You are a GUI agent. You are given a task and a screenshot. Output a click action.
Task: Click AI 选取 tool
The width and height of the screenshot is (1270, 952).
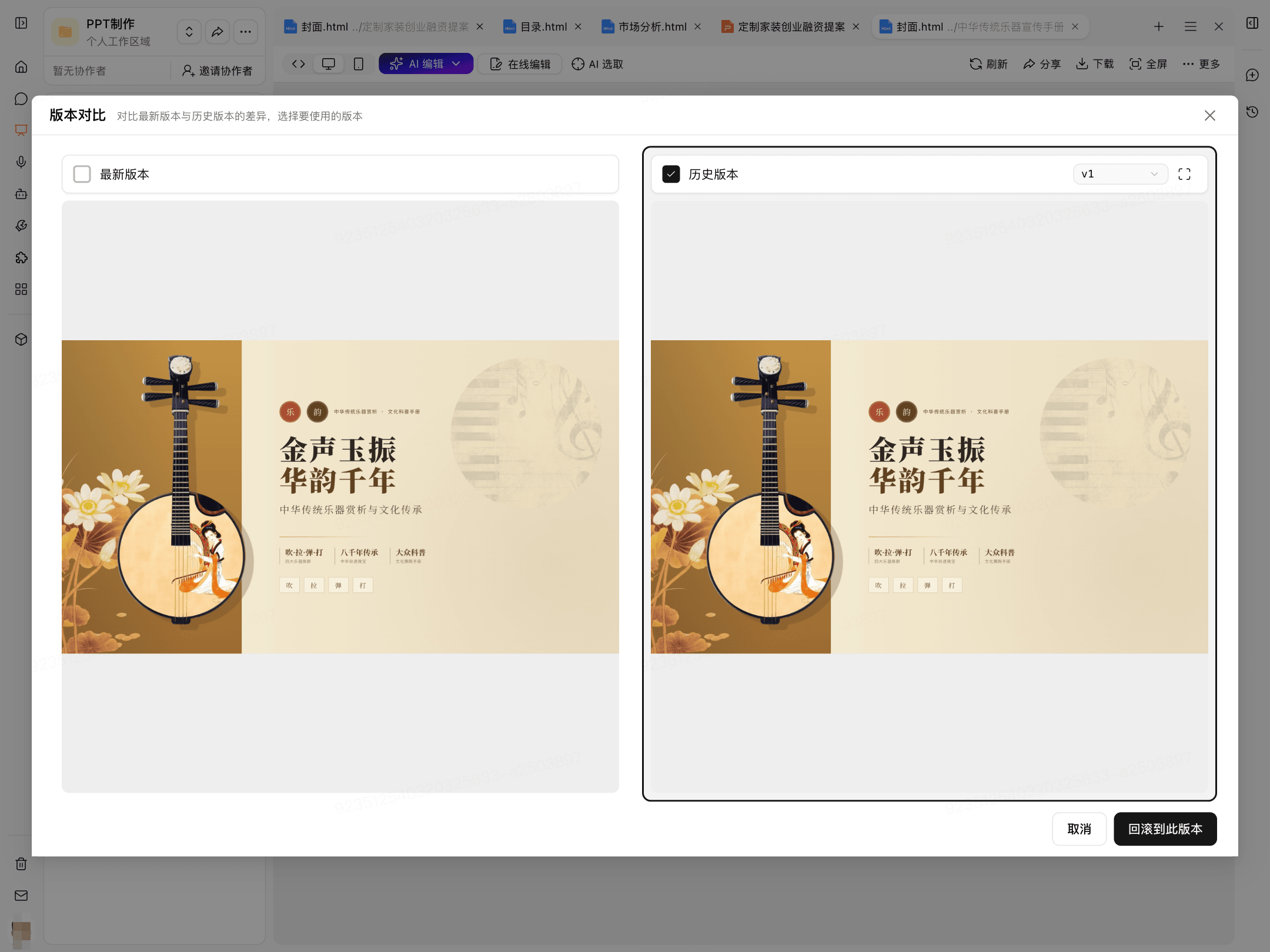click(597, 64)
